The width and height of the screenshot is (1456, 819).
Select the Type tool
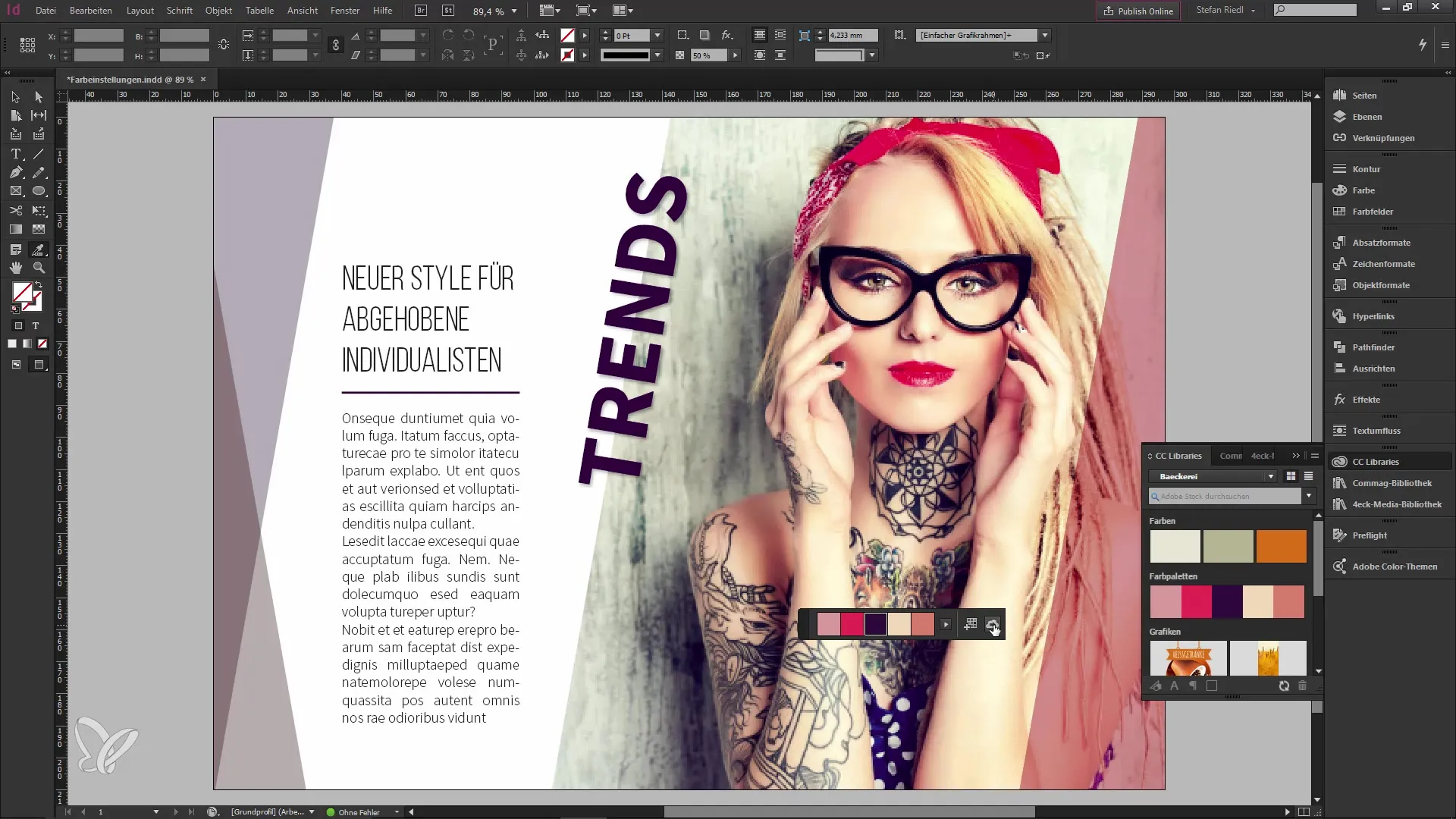click(x=15, y=154)
